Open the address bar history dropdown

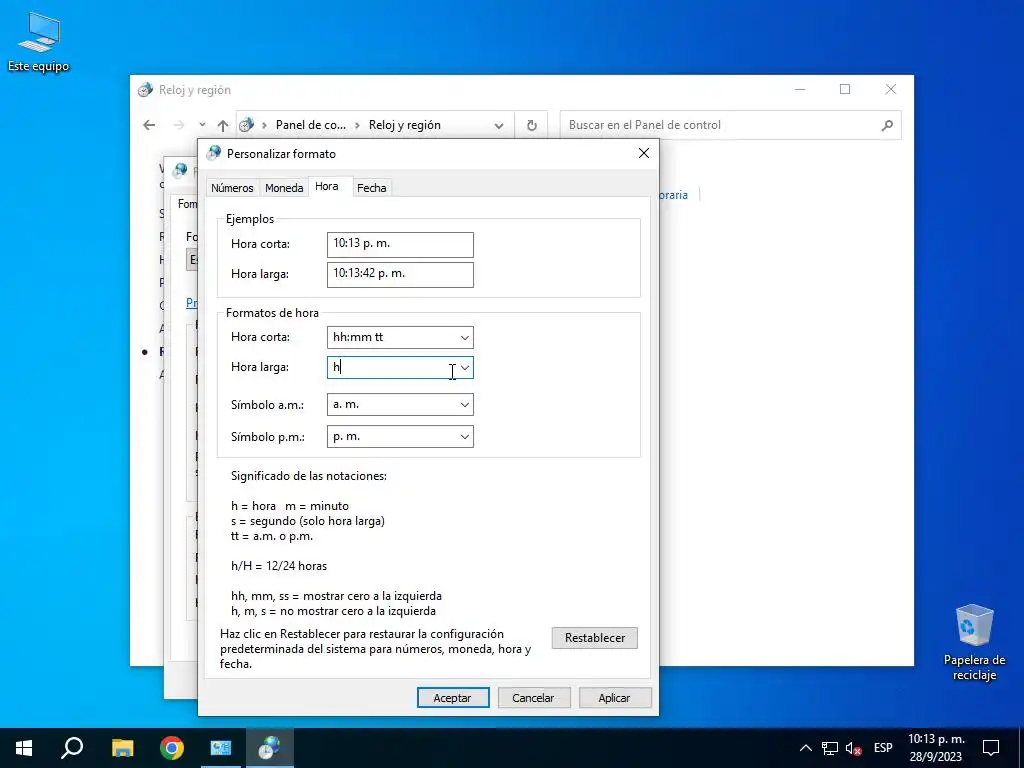(499, 125)
